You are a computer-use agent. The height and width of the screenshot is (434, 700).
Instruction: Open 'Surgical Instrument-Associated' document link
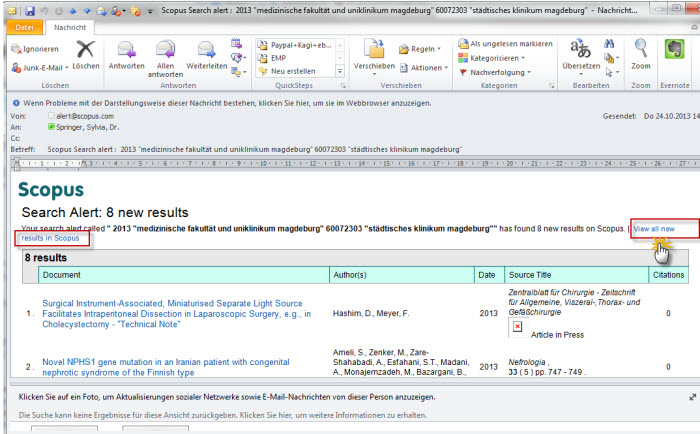click(x=176, y=313)
